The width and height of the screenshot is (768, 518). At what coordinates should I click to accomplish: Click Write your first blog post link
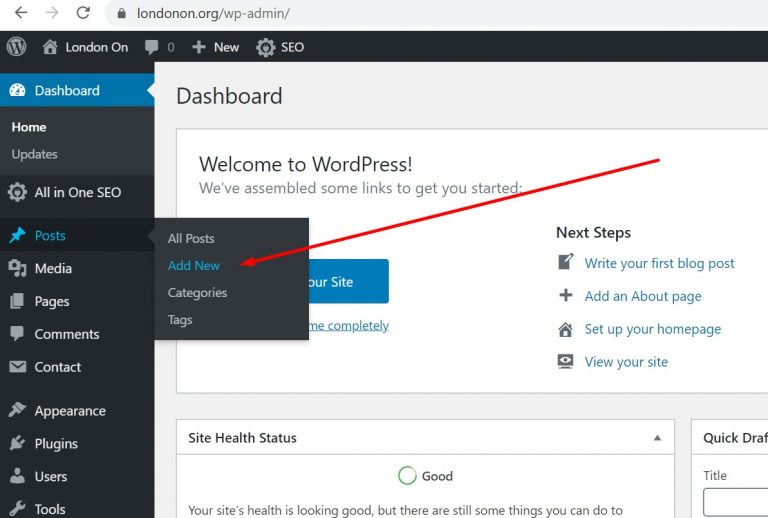click(x=659, y=263)
